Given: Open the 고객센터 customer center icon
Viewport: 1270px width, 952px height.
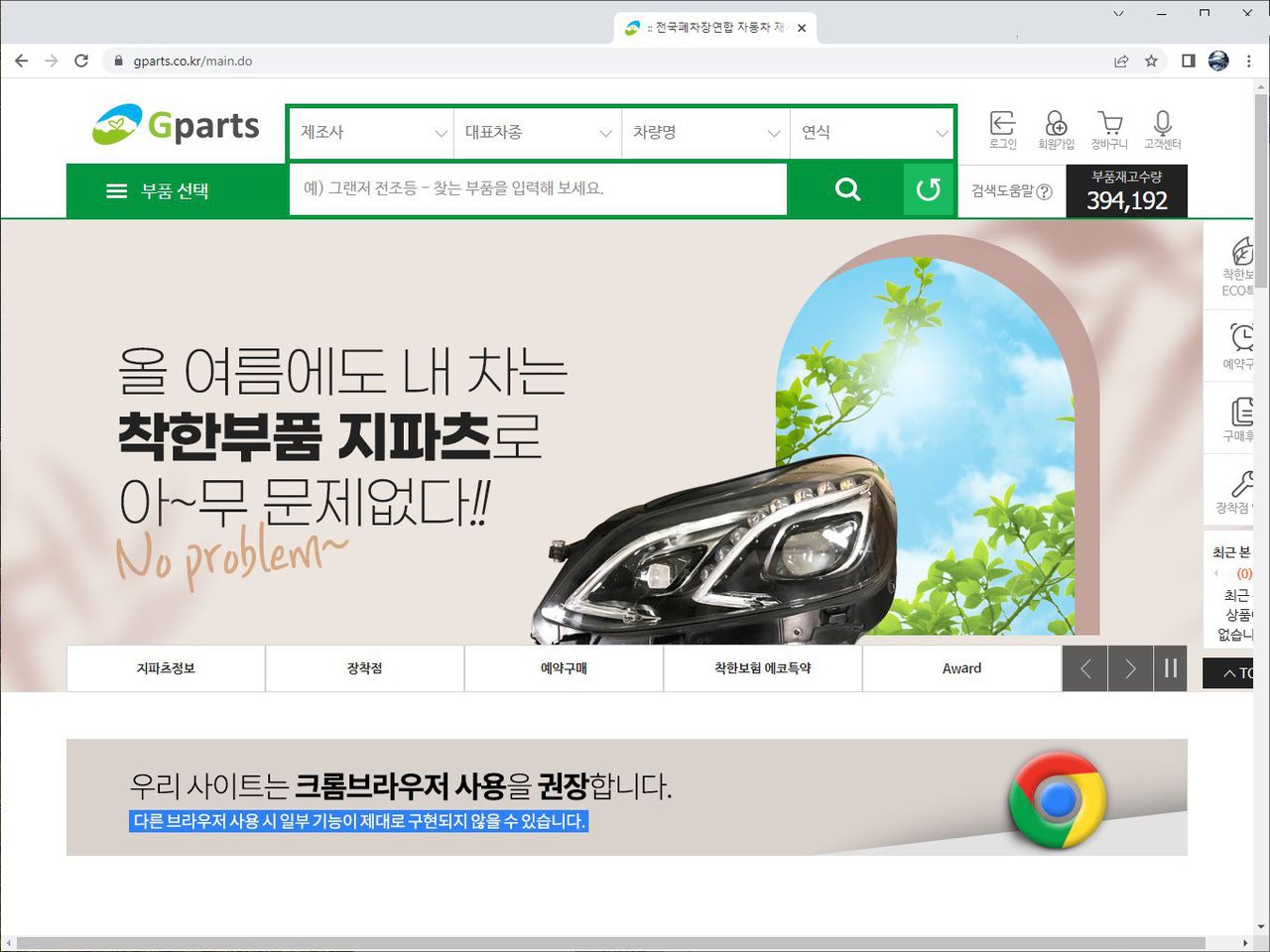Looking at the screenshot, I should pos(1163,130).
